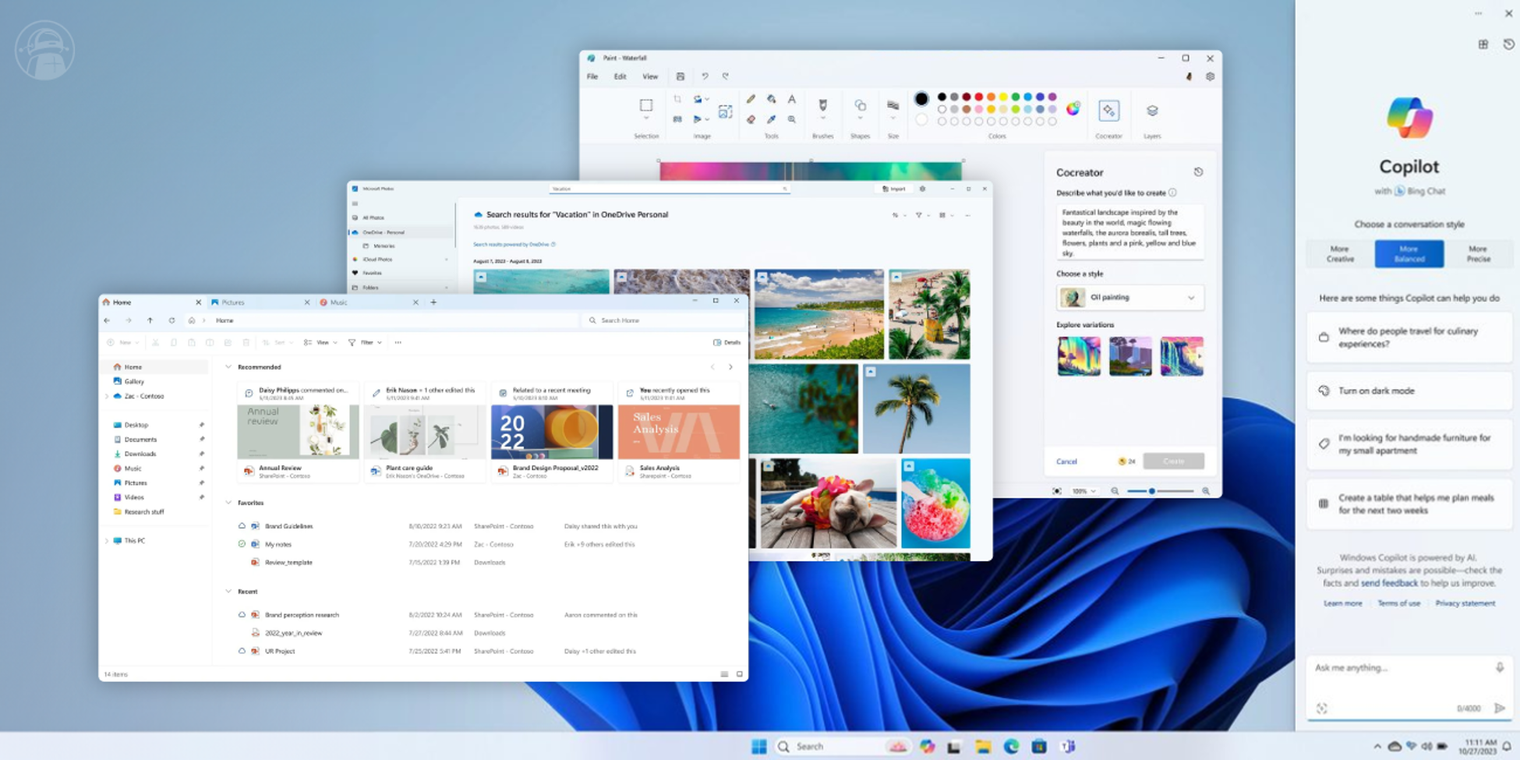
Task: Click Cancel in the Cocreator panel
Action: 1067,461
